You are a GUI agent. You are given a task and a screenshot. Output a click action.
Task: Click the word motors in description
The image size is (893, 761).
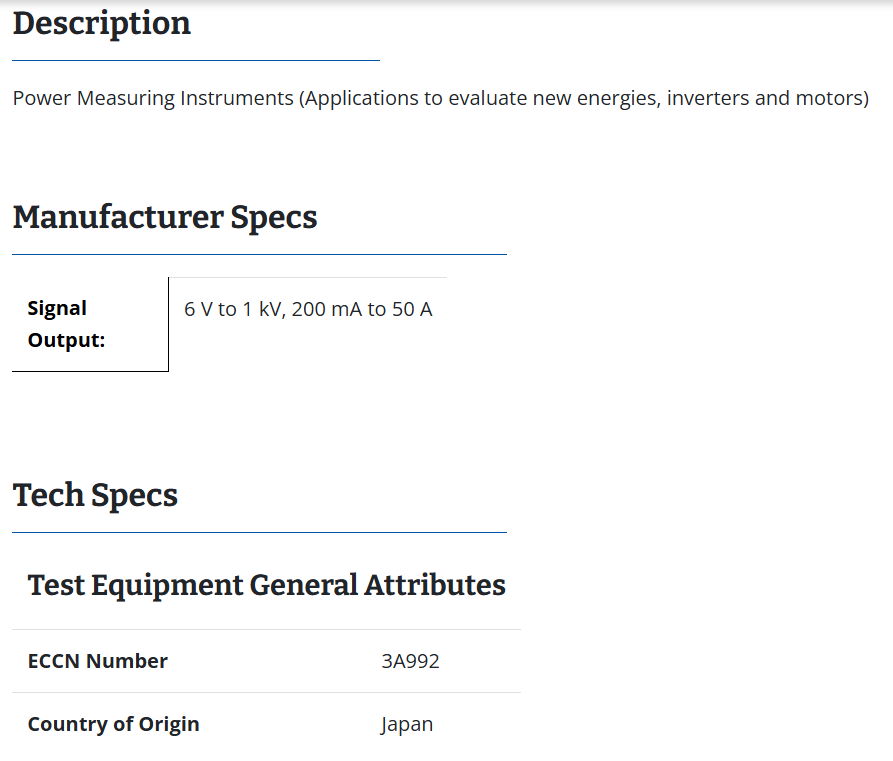829,99
